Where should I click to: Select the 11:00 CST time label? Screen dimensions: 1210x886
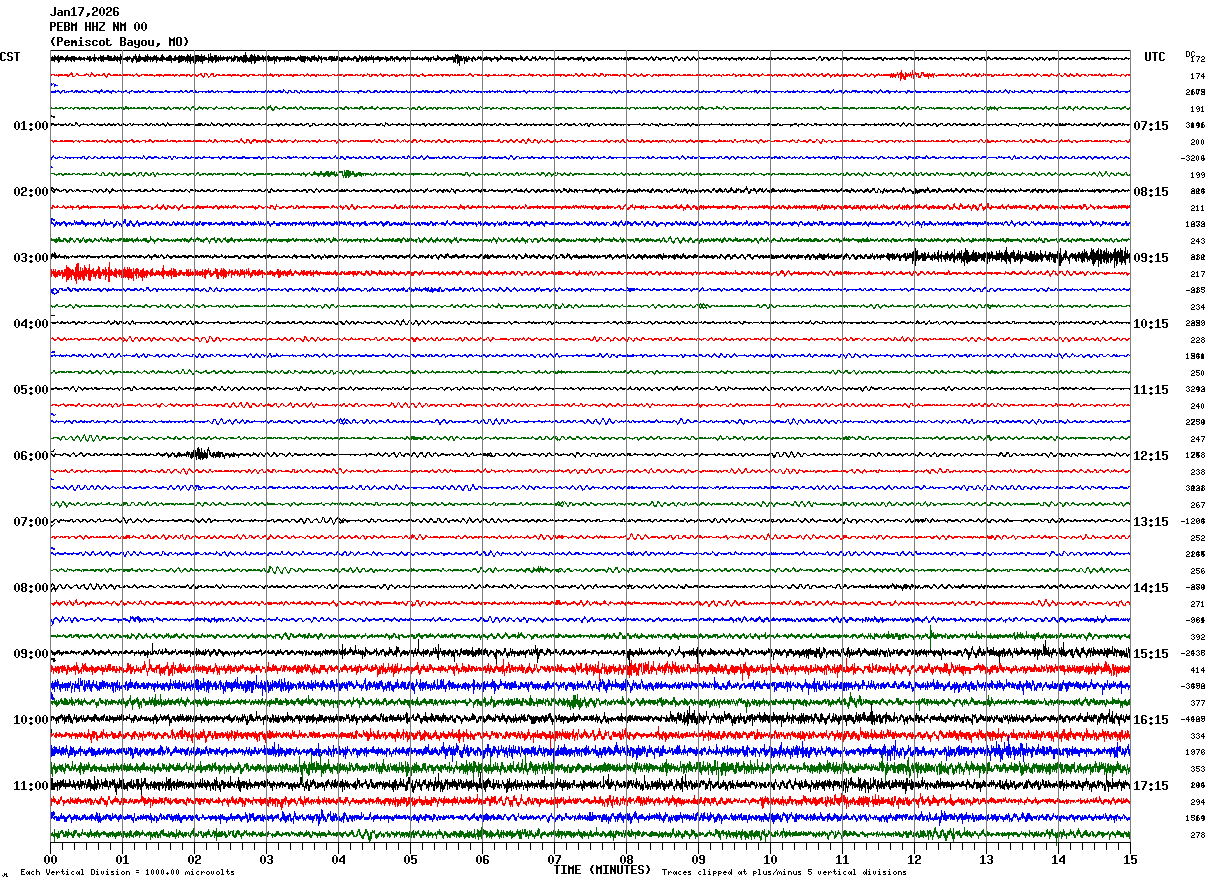[x=31, y=786]
